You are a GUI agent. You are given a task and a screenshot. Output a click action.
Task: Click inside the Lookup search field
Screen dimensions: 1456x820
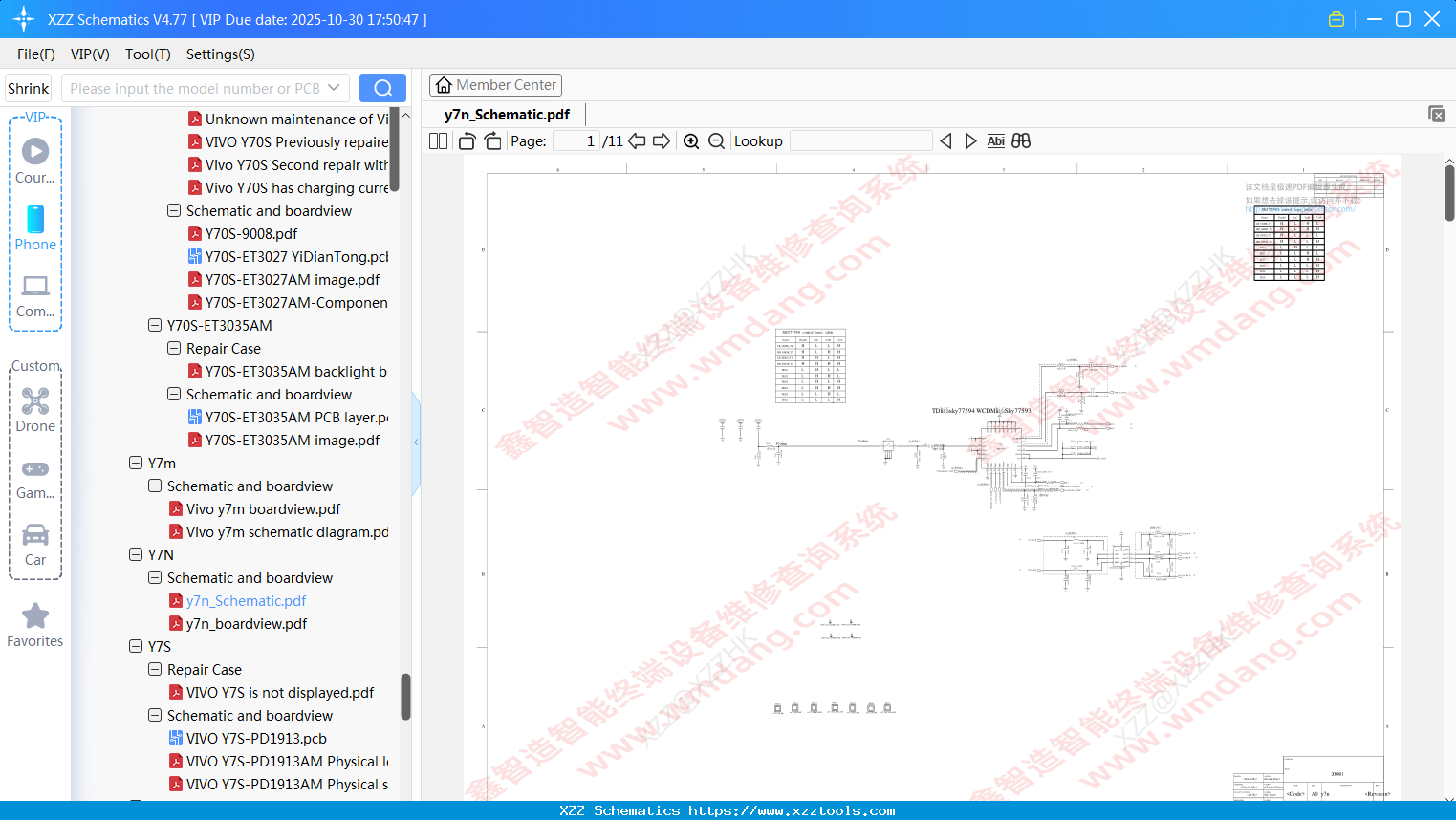[x=860, y=140]
